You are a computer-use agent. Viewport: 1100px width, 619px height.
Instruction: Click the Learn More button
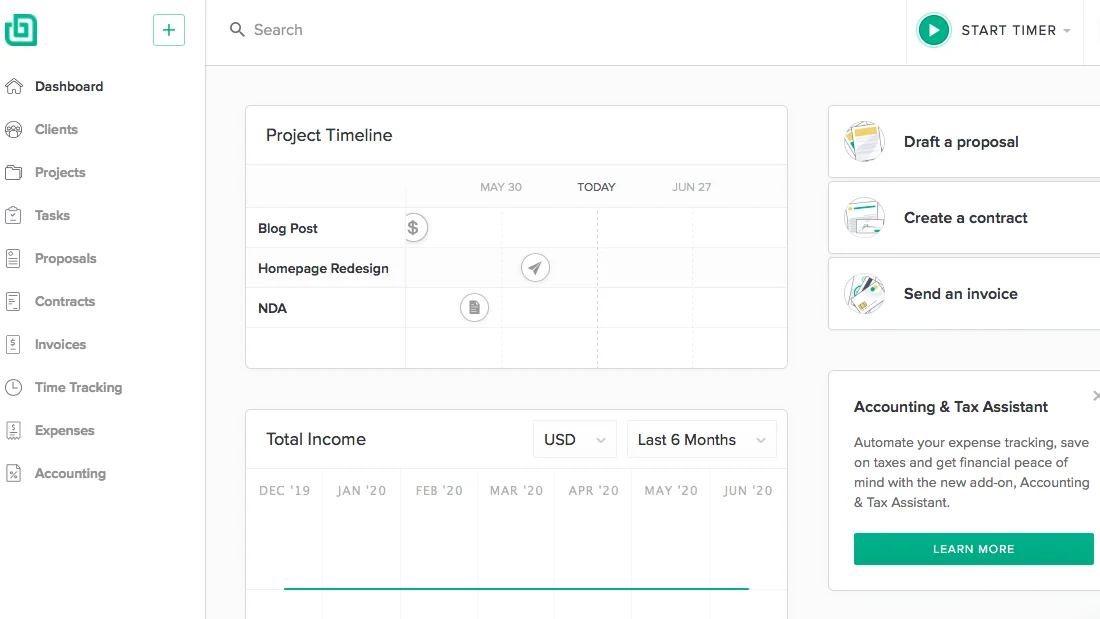pyautogui.click(x=973, y=549)
